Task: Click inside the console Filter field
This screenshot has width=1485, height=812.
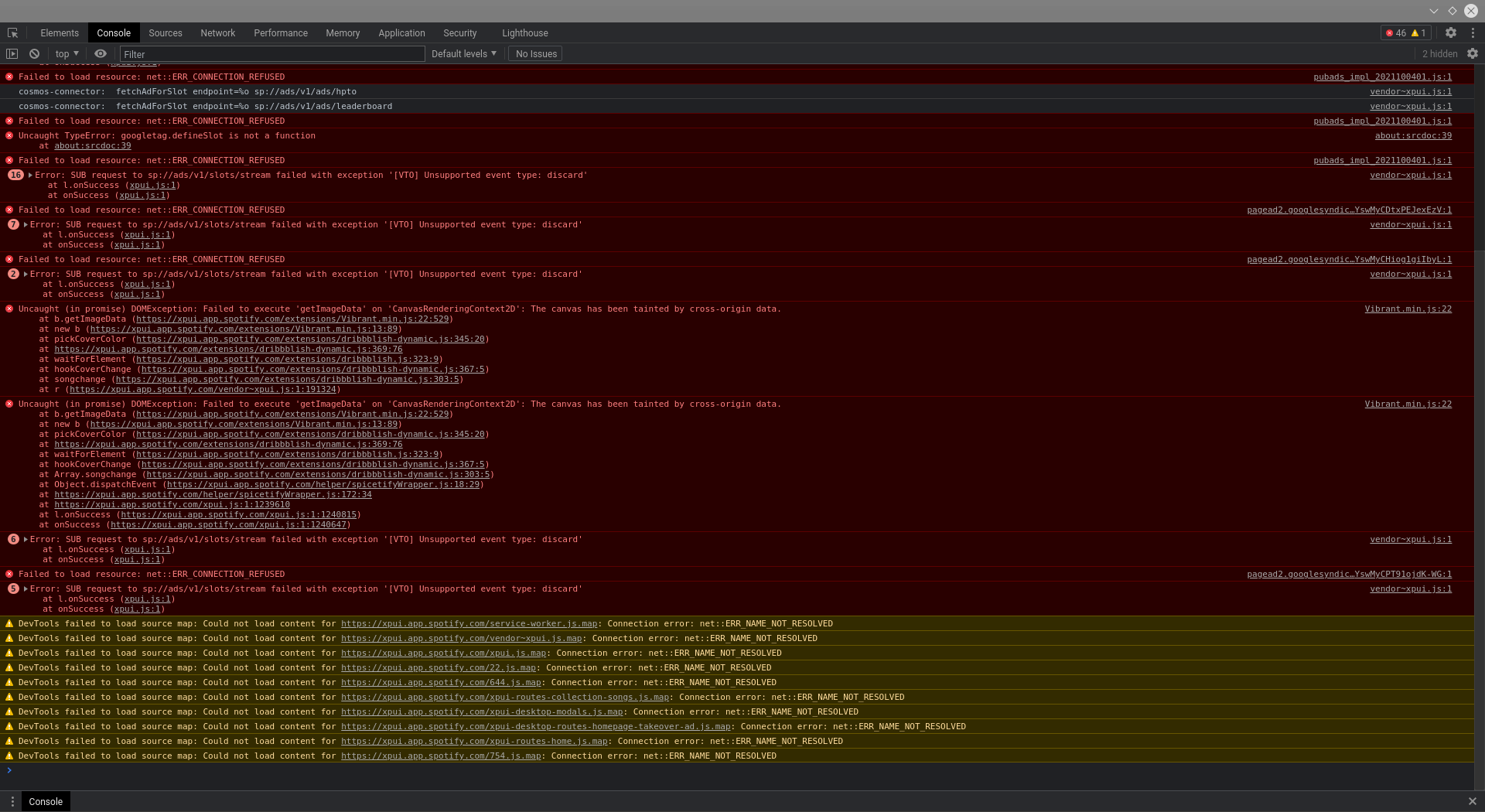Action: tap(272, 53)
